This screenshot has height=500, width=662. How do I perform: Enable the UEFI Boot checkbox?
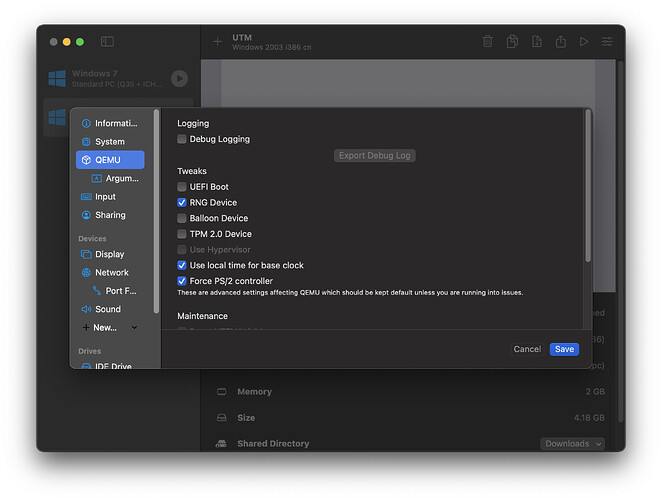[x=182, y=187]
